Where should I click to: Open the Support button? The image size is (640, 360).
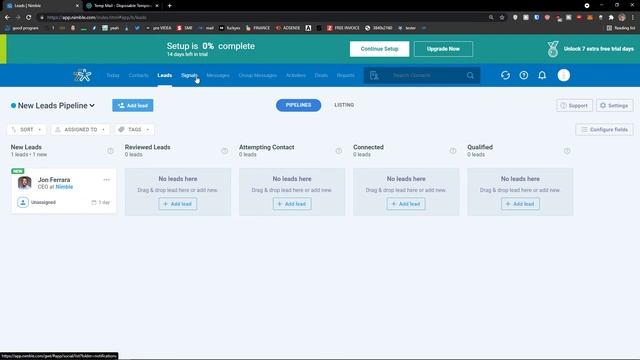click(574, 106)
